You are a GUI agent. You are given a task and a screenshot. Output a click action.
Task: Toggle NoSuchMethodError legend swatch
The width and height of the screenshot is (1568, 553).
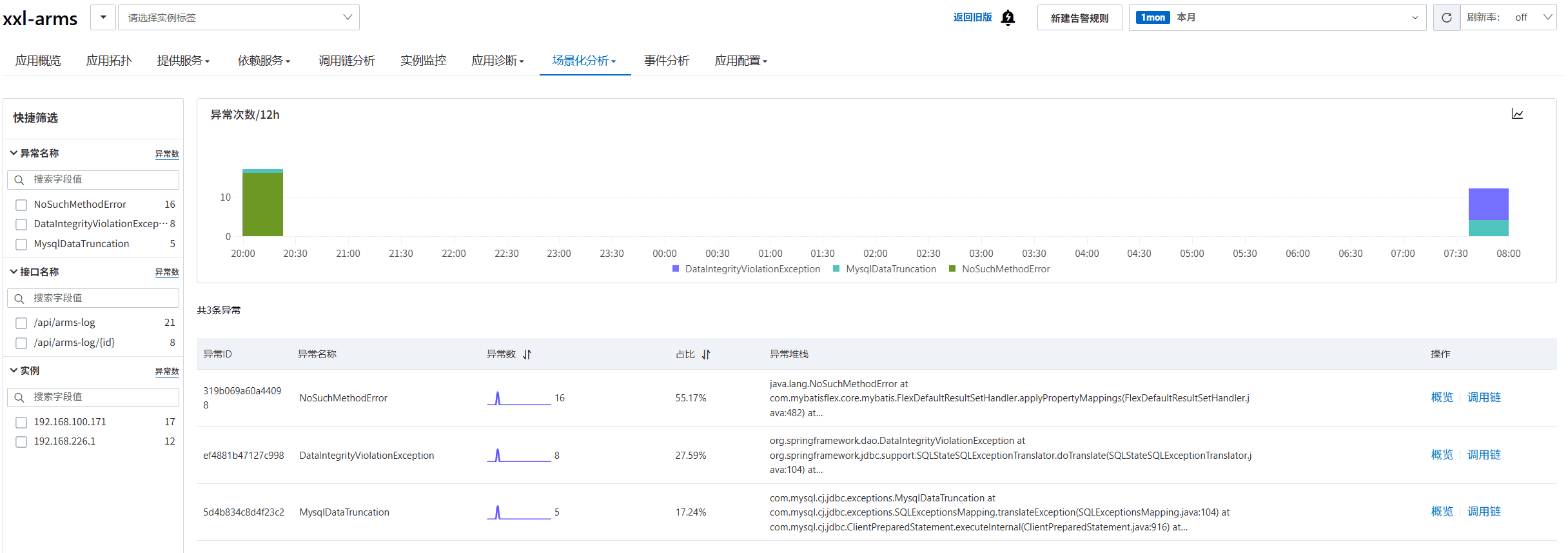pyautogui.click(x=952, y=268)
